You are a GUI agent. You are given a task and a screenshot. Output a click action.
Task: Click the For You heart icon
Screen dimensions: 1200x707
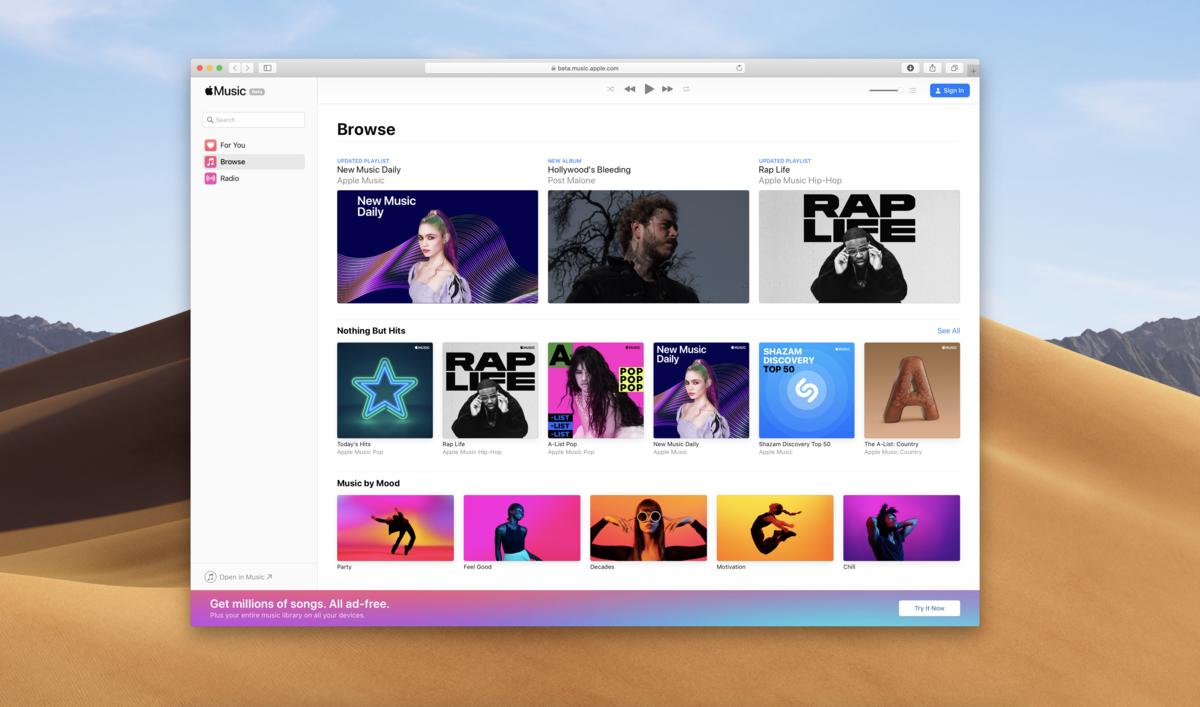tap(211, 145)
